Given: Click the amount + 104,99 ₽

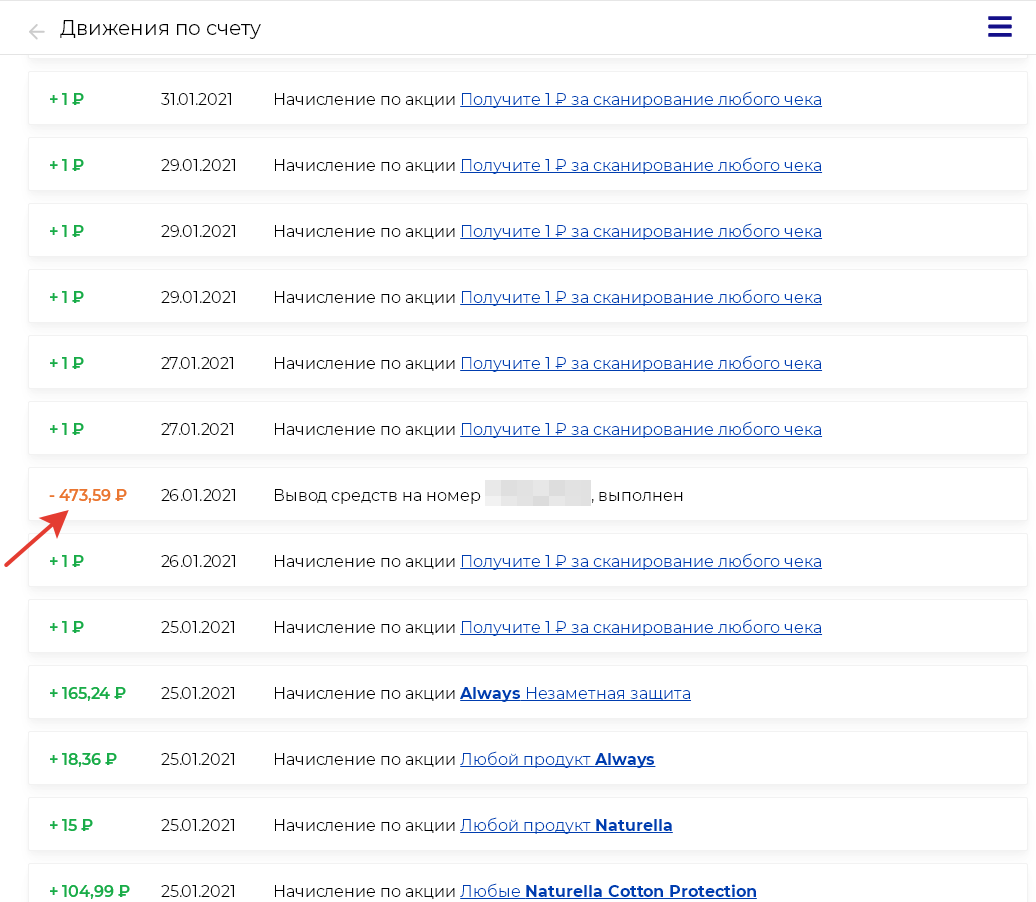Looking at the screenshot, I should click(x=89, y=891).
